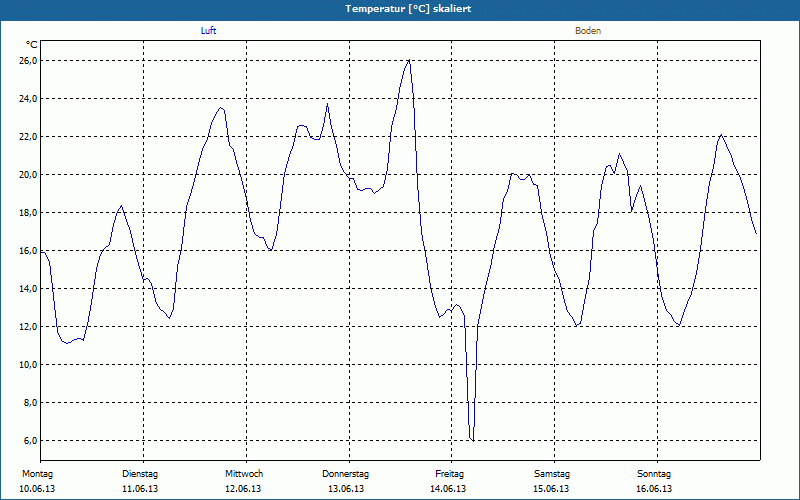Viewport: 800px width, 500px height.
Task: Click the 6 °C minimum dip on Friday
Action: pos(472,439)
